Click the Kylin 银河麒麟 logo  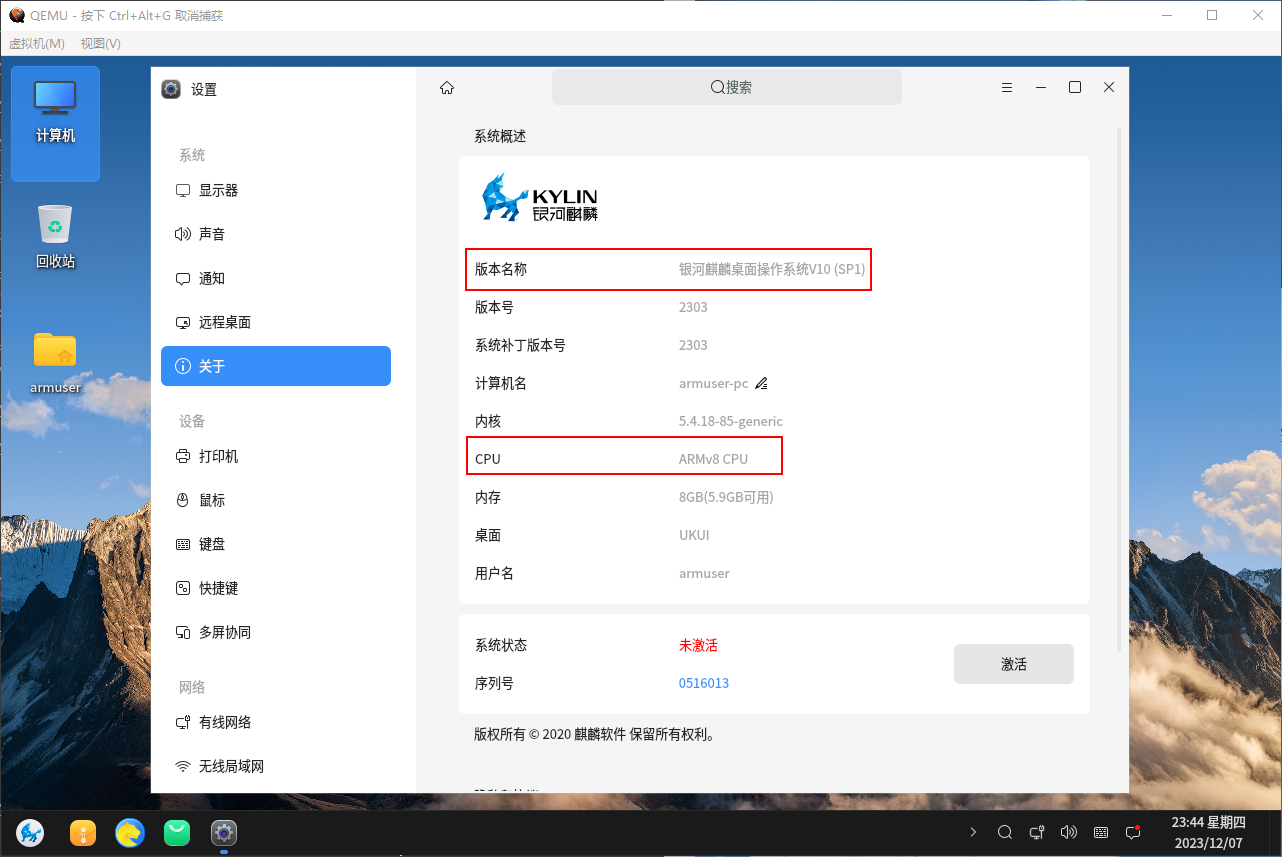539,197
